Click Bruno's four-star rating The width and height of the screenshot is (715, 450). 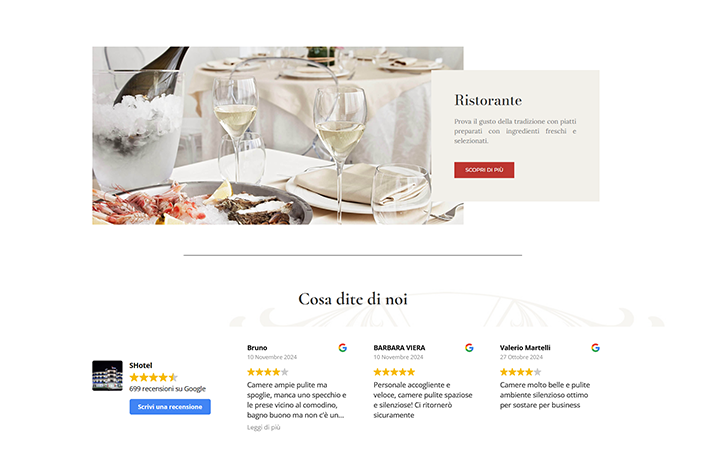tap(268, 372)
